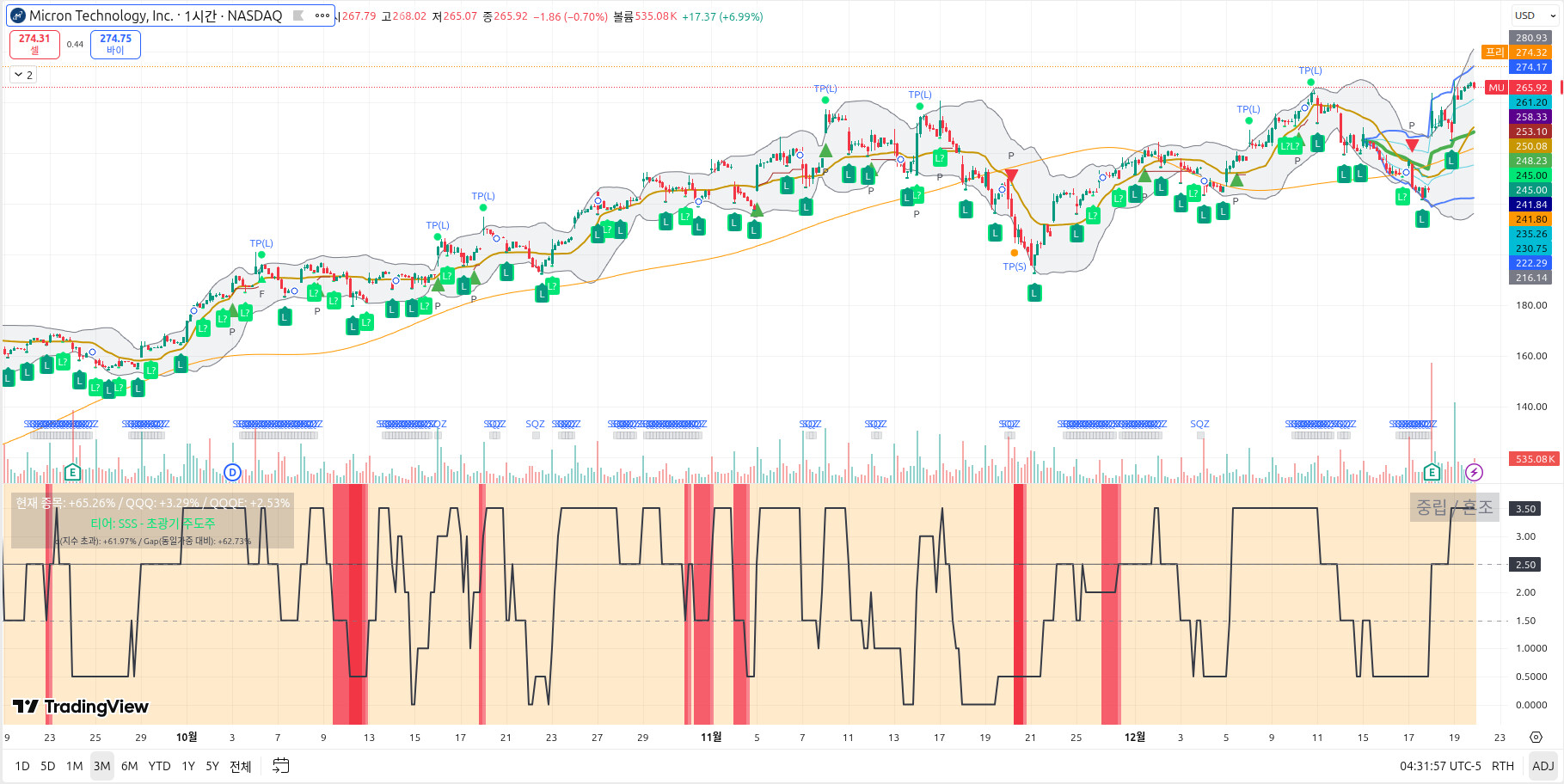Click the 216.14 gray price tag
Screen dimensions: 1564x784
[1531, 278]
